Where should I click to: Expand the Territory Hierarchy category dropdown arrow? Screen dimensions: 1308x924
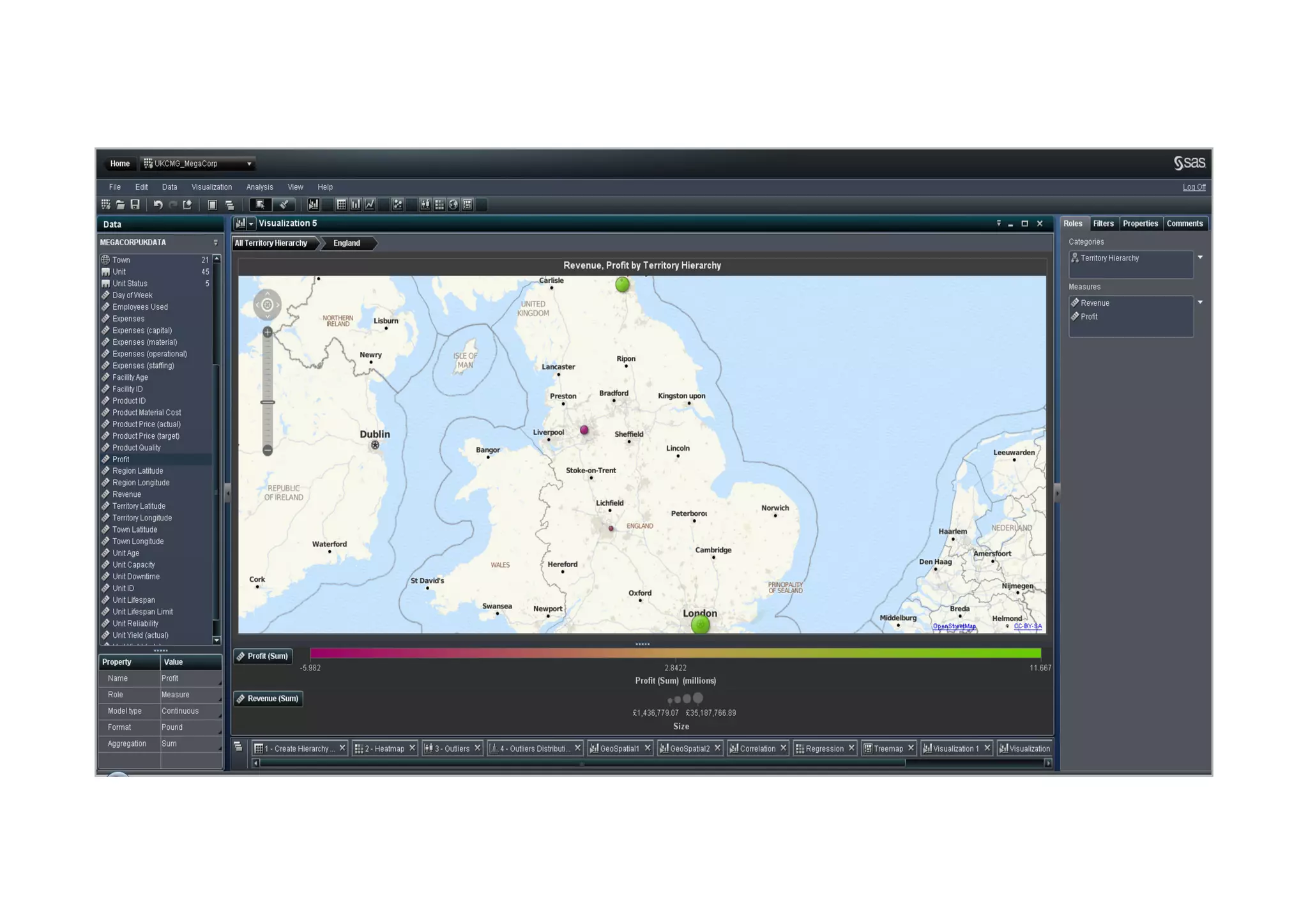[x=1200, y=258]
